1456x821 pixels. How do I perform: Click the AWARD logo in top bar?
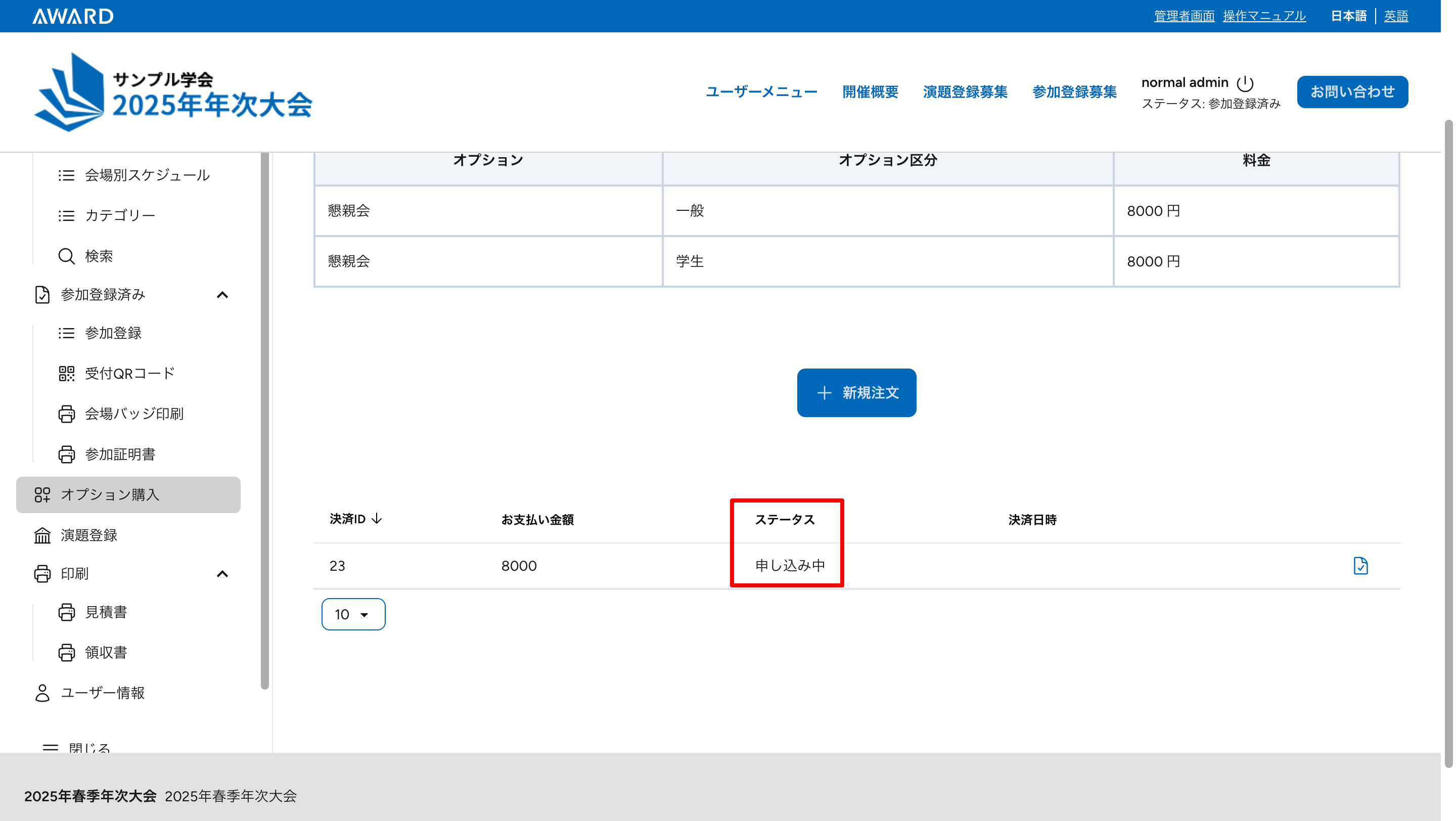click(73, 16)
